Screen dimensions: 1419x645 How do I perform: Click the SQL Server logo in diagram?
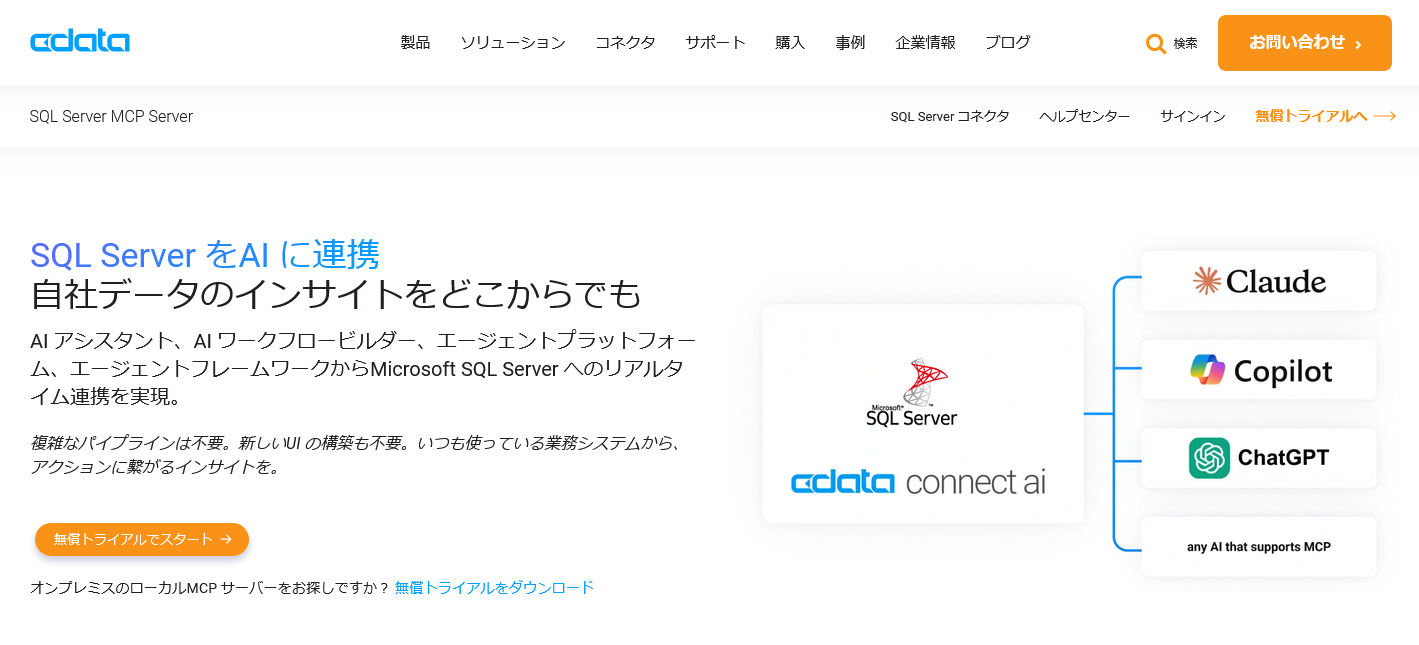[911, 393]
